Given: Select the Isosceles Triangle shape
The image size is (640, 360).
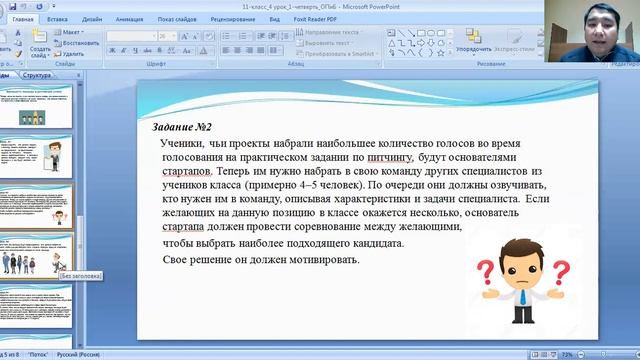Looking at the screenshot, I should 391,43.
